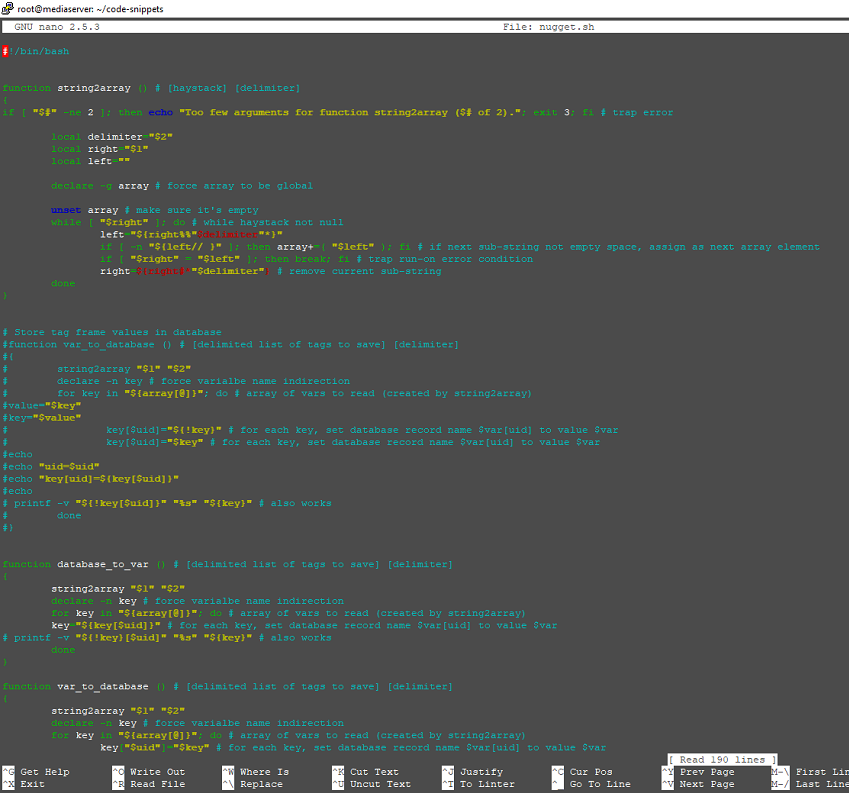Select the ^R Read File shortcut
This screenshot has height=793, width=849.
[x=147, y=784]
